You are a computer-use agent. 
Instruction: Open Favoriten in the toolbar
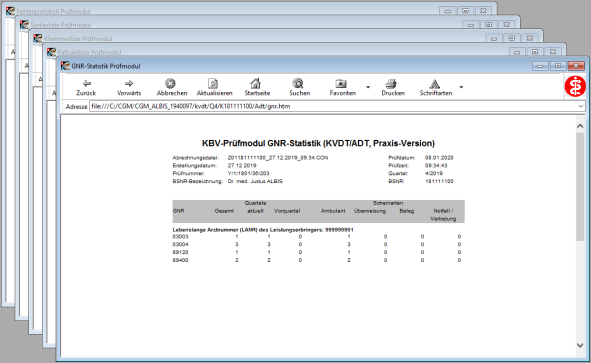click(x=342, y=87)
